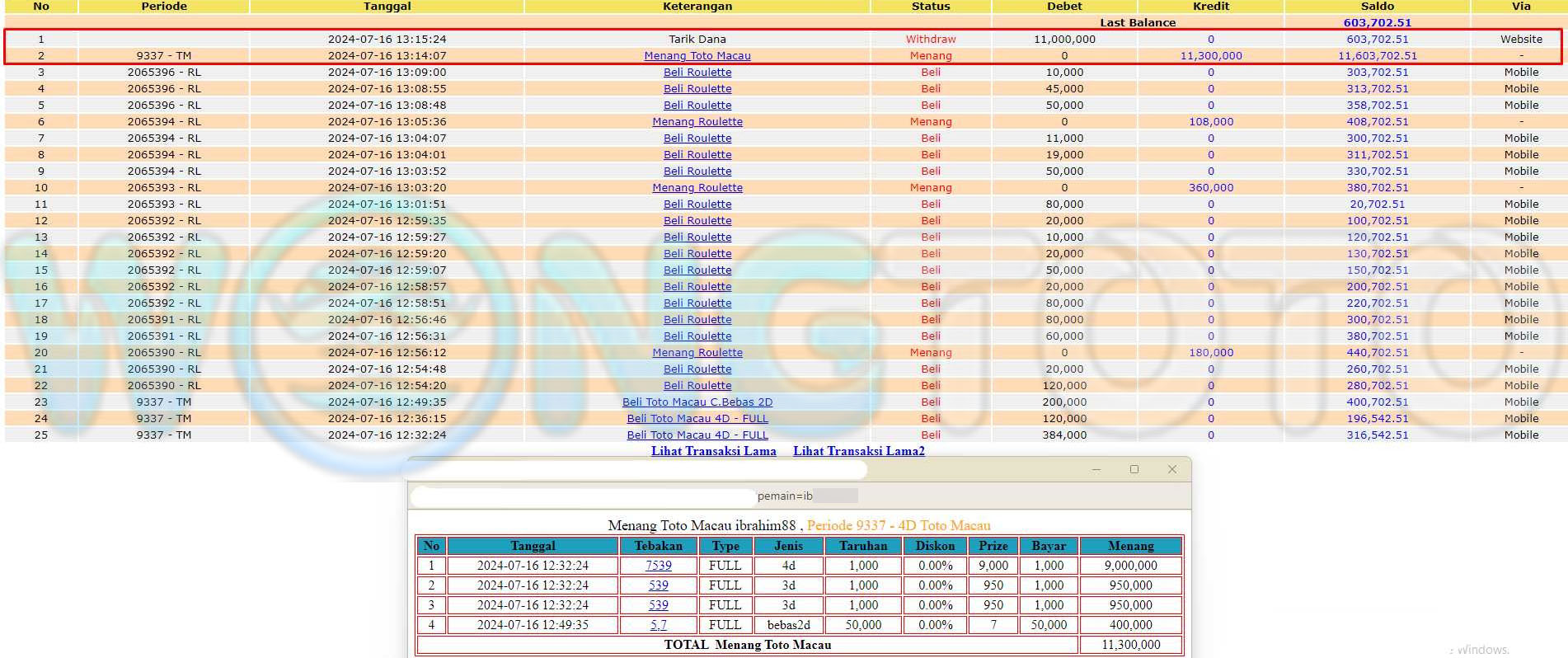The height and width of the screenshot is (658, 1568).
Task: Click the 539 tebakan link in popup row 2
Action: 658,585
